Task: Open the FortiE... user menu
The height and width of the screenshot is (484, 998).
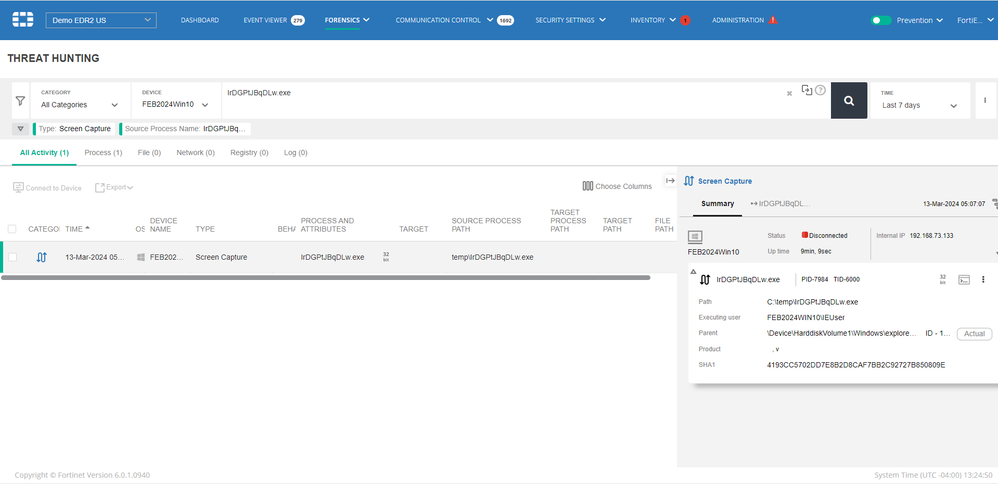Action: 974,20
